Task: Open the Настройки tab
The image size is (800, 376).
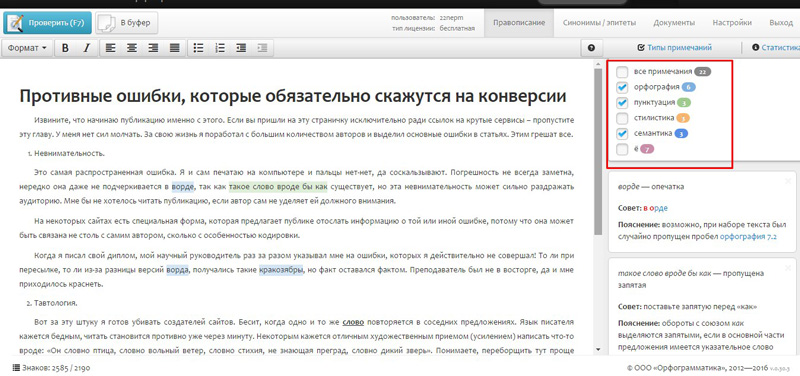Action: click(x=732, y=23)
